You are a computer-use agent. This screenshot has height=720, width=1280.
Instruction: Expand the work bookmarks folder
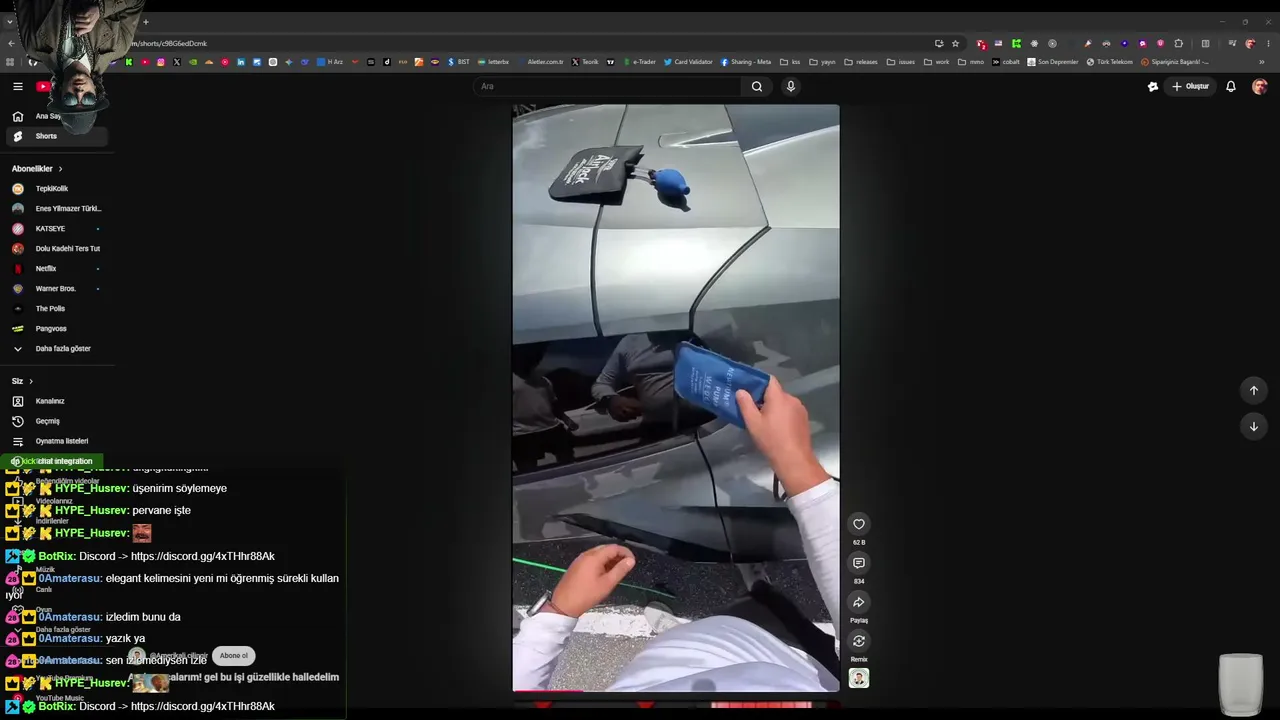tap(937, 62)
